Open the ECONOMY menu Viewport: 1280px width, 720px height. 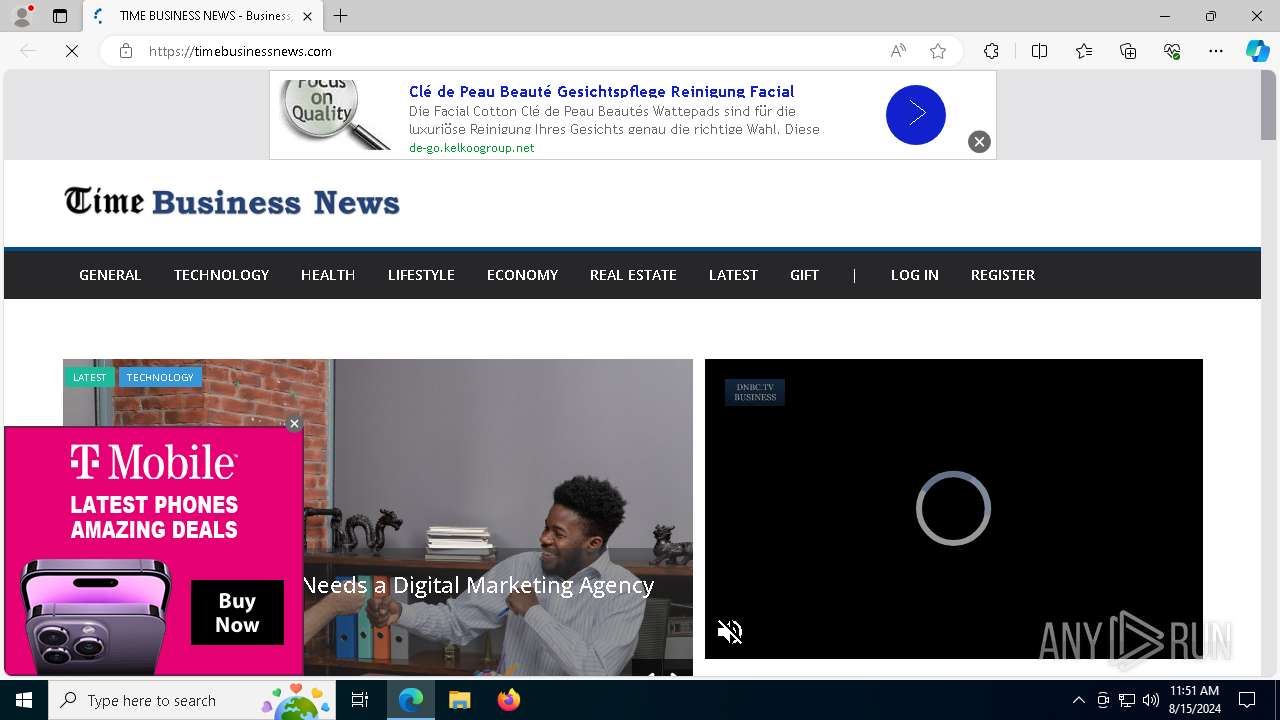[x=522, y=275]
